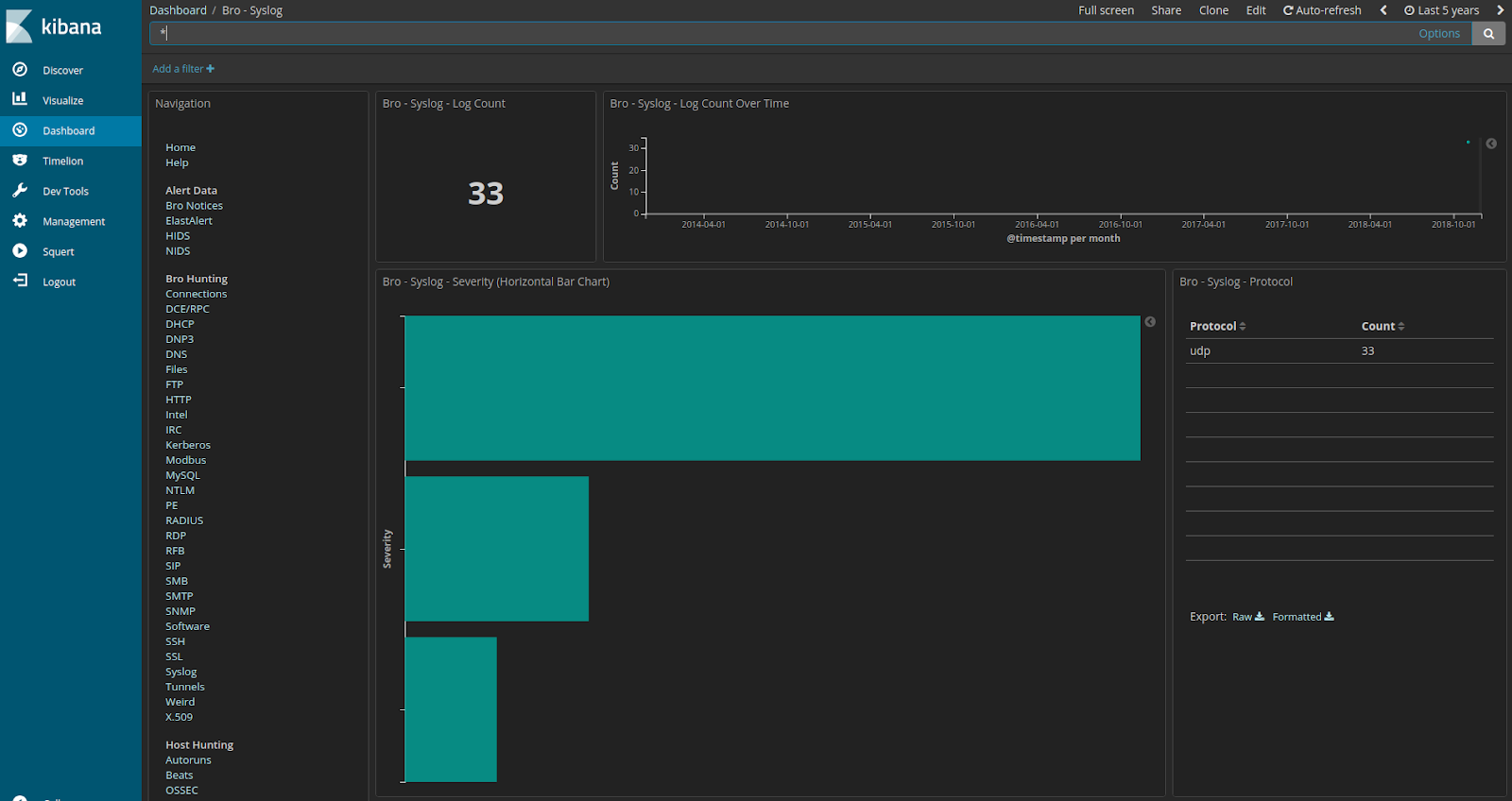Click the Log Count metric value 33
The width and height of the screenshot is (1512, 801).
click(486, 194)
